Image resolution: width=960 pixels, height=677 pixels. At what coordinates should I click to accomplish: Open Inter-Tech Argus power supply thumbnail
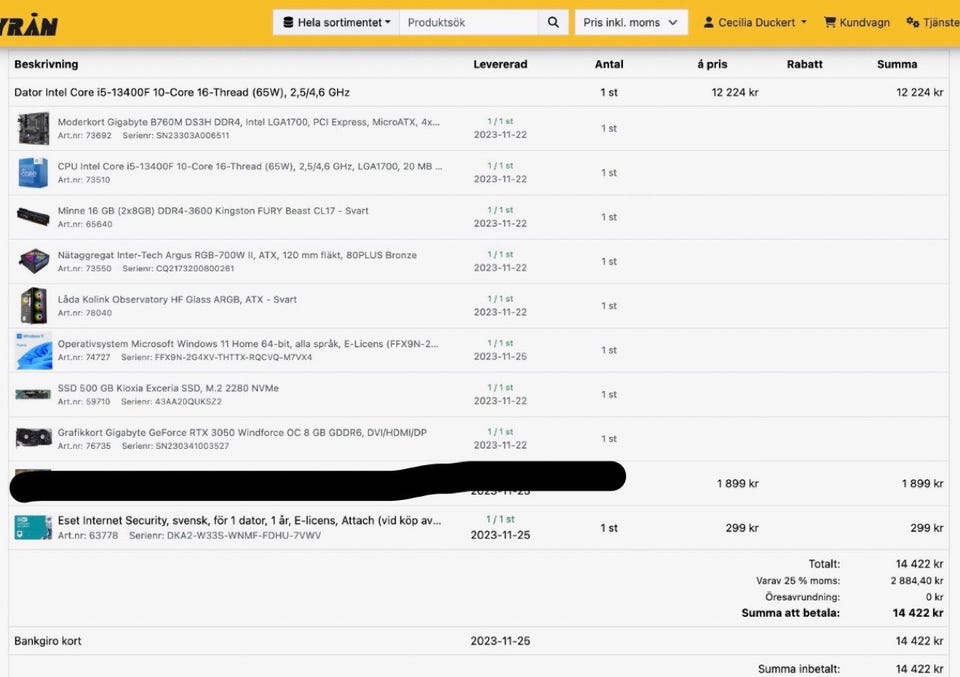click(33, 261)
